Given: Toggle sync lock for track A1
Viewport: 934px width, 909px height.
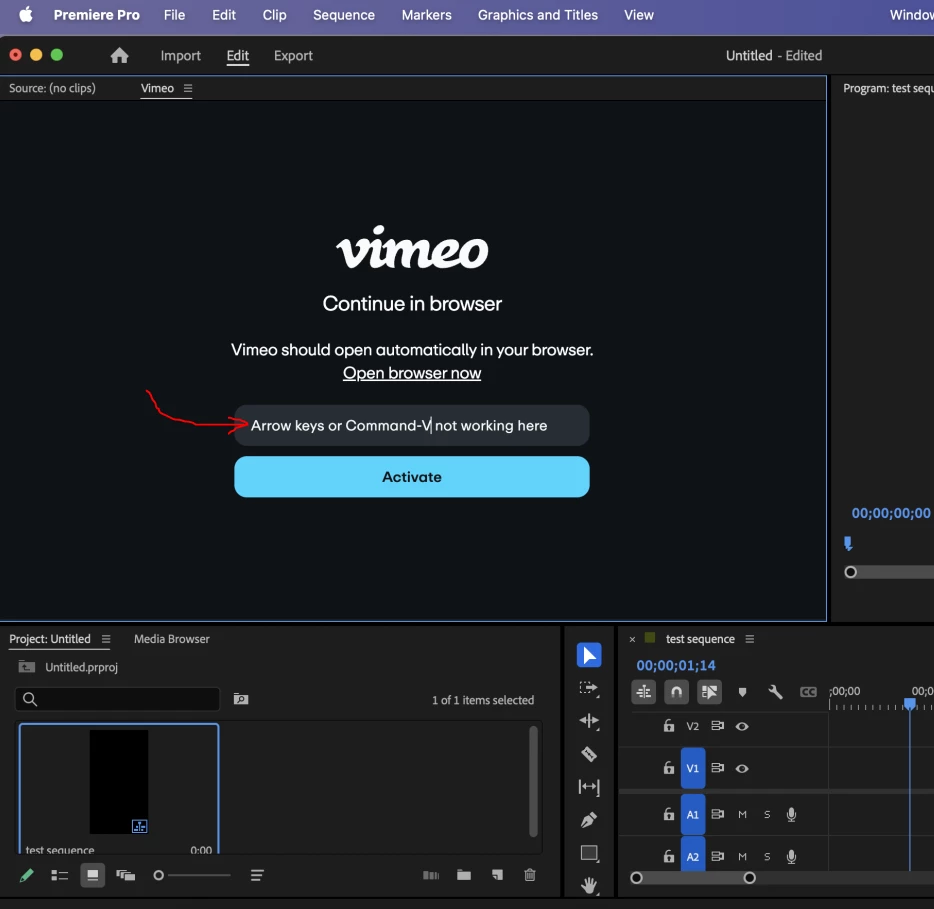Looking at the screenshot, I should tap(717, 814).
